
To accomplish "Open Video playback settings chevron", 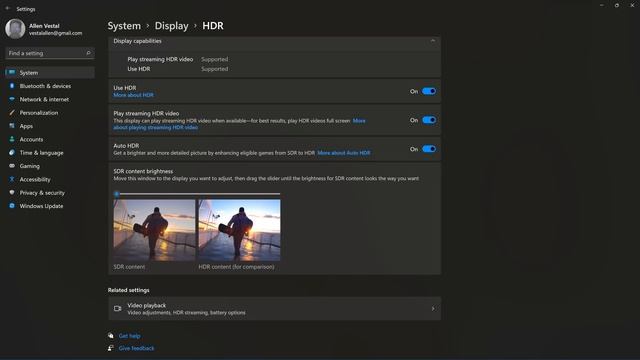I will pyautogui.click(x=433, y=309).
